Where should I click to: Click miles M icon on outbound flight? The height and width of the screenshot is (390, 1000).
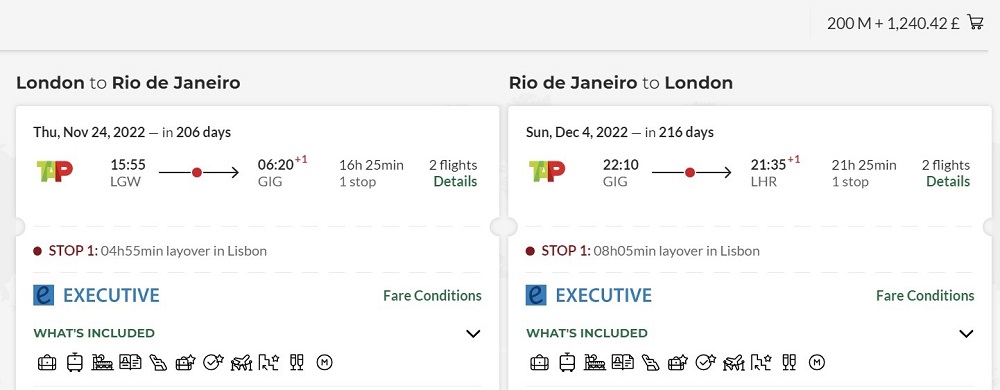pos(325,363)
